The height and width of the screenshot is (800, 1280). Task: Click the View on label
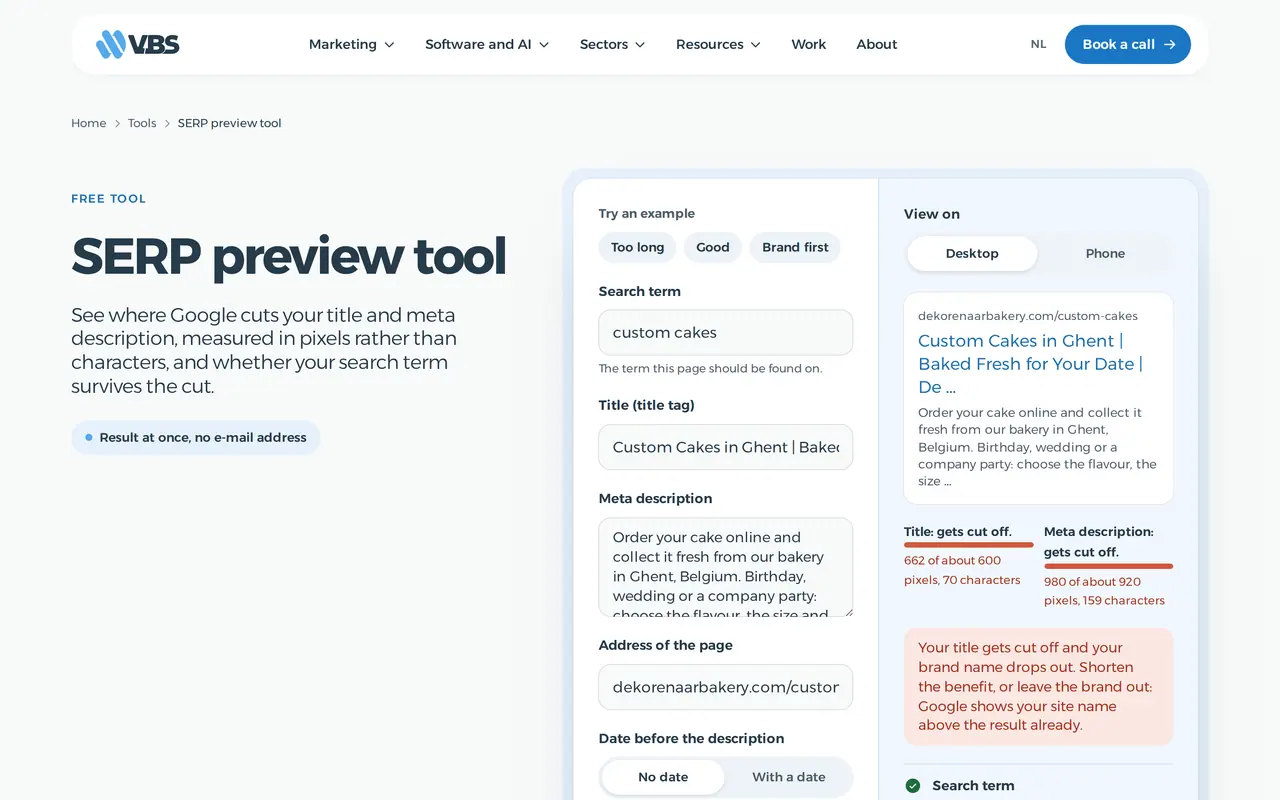[x=932, y=214]
